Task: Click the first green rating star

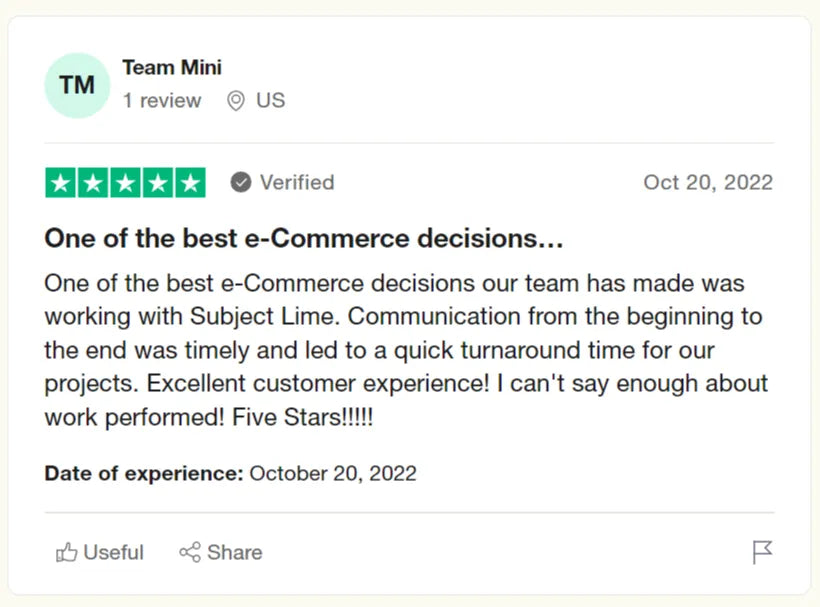Action: pos(61,183)
